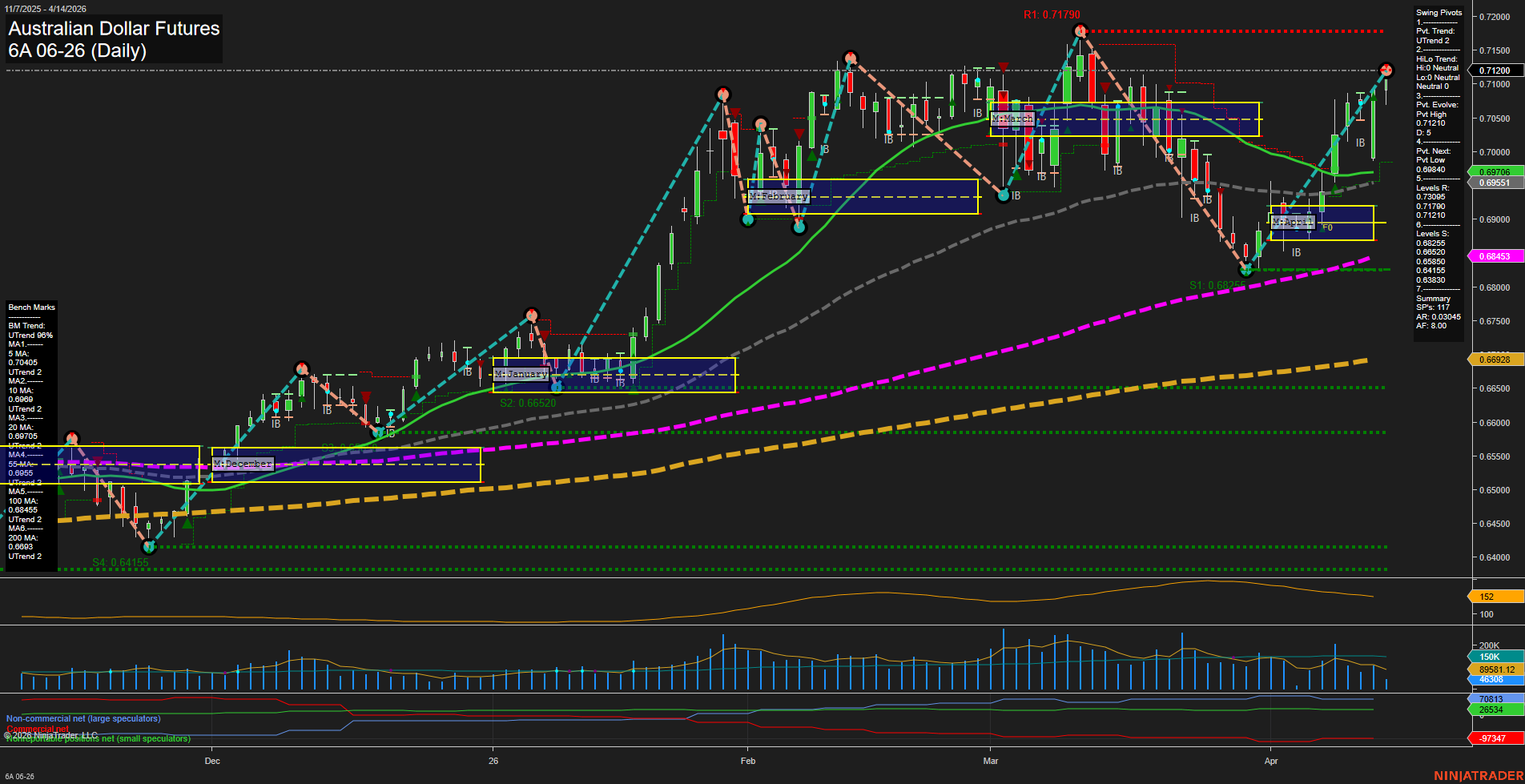
Task: Click the M:March month label
Action: coord(1012,119)
